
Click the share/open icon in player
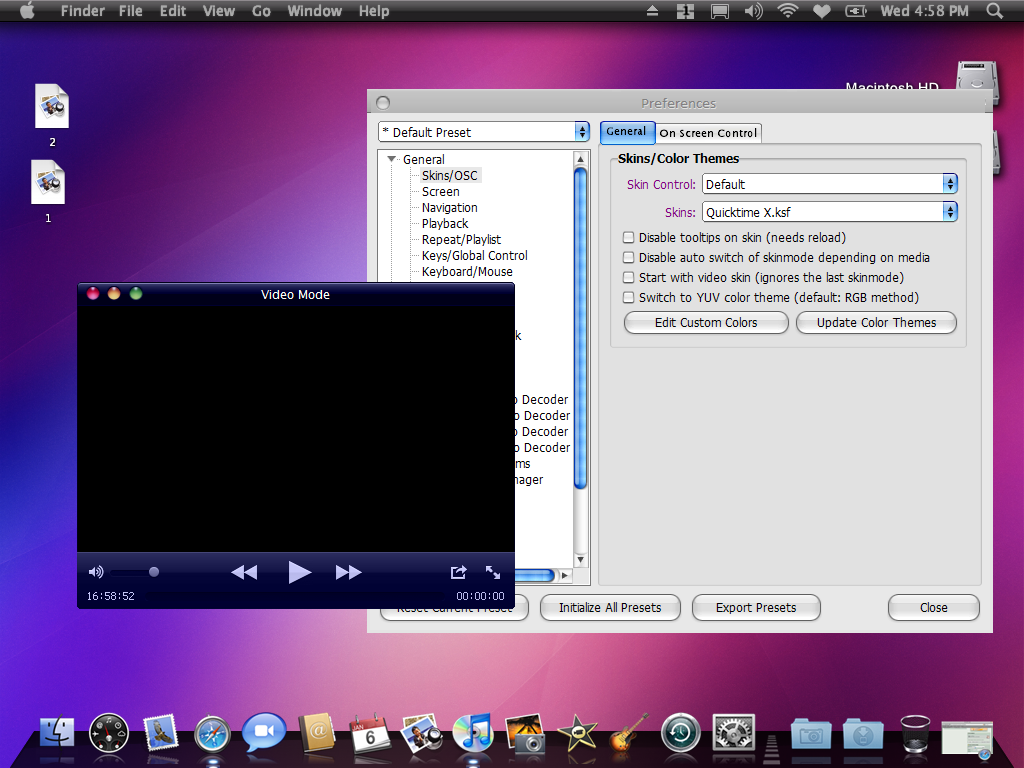458,572
